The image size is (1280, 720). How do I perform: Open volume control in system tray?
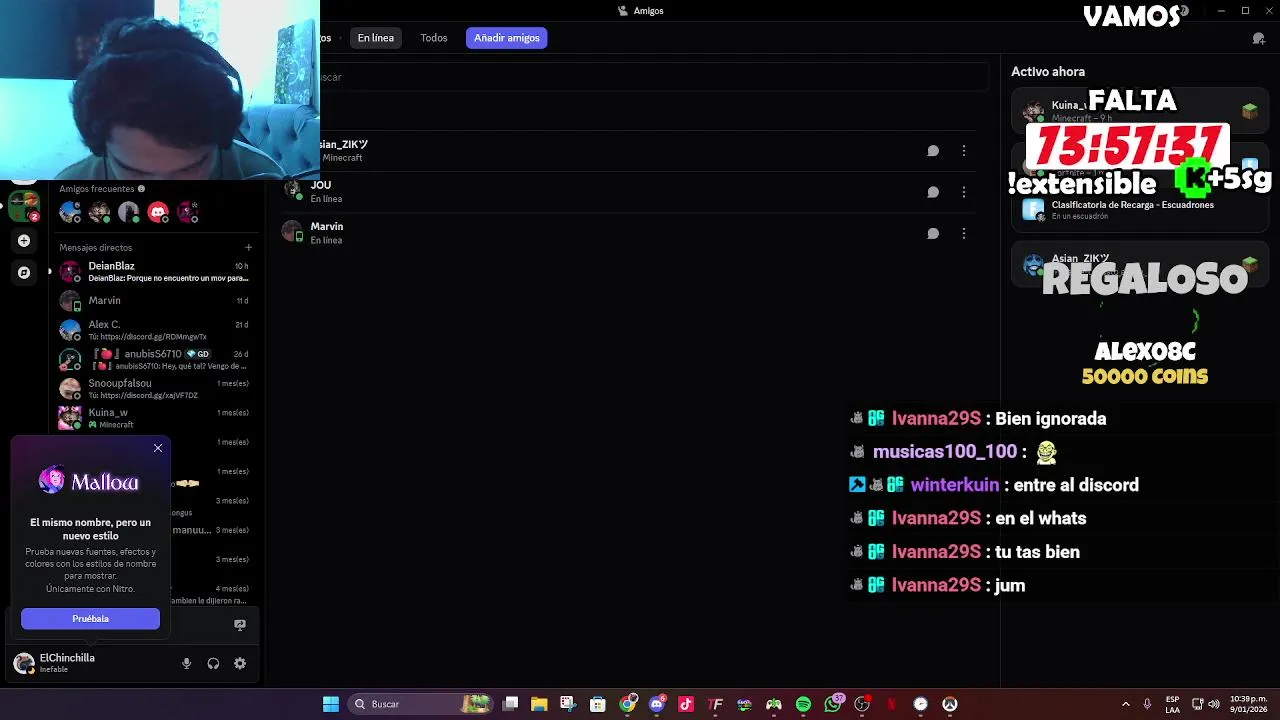[1214, 704]
